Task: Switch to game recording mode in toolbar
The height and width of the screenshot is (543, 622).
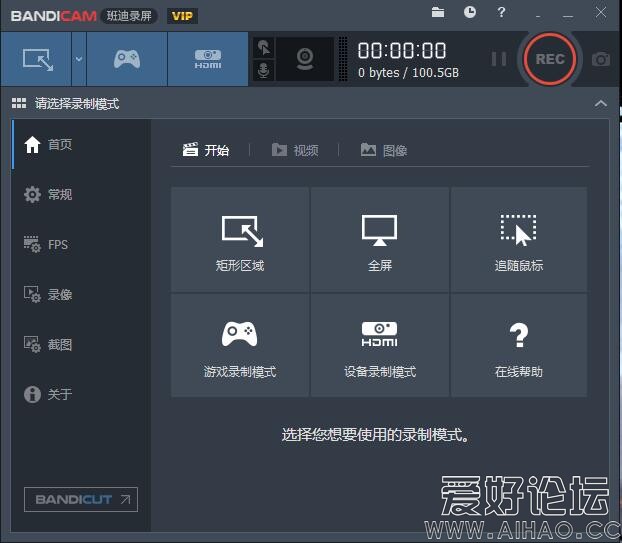Action: [x=127, y=59]
